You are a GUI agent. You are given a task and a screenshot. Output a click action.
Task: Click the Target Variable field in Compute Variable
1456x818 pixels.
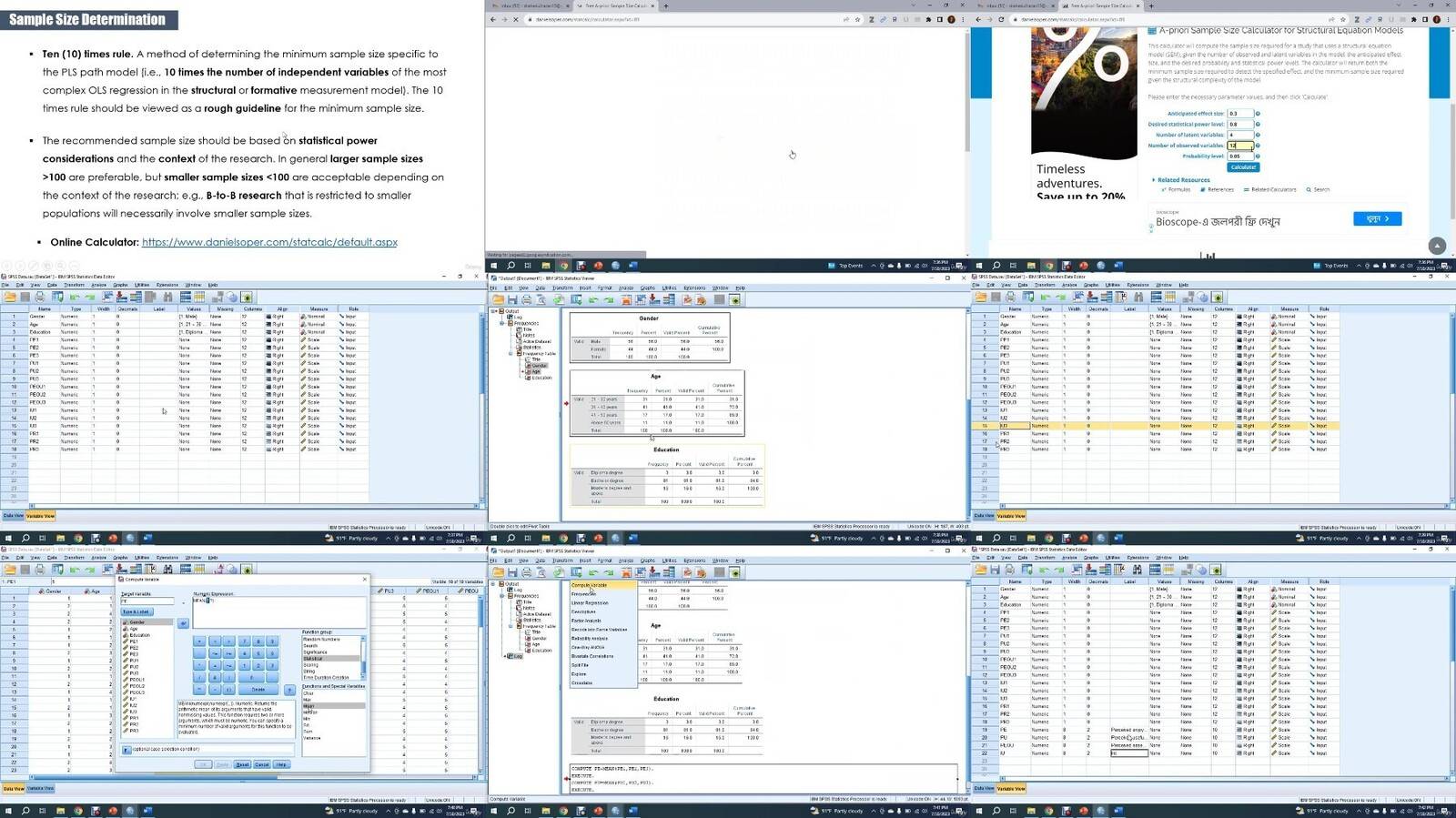147,601
